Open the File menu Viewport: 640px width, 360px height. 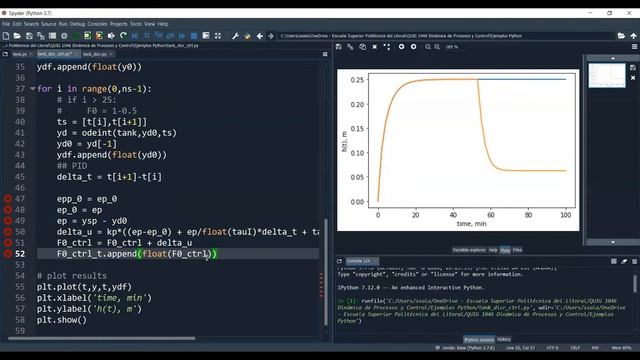pos(6,24)
